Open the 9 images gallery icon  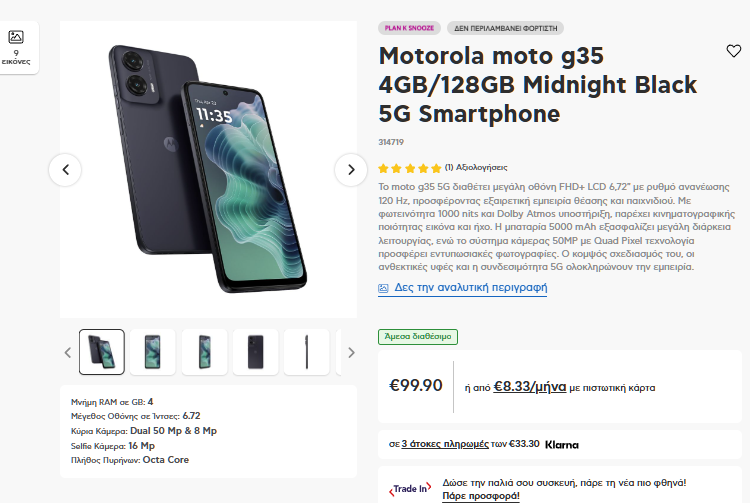click(x=16, y=45)
